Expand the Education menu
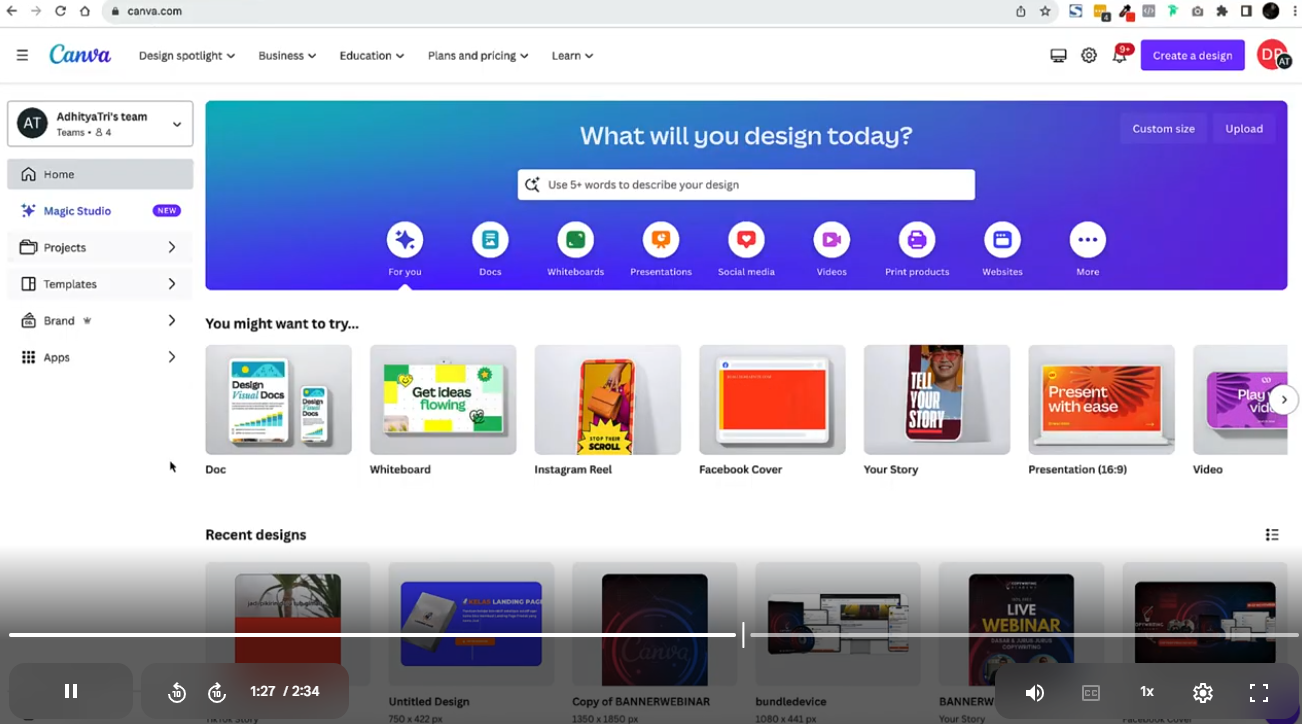Image resolution: width=1302 pixels, height=724 pixels. pyautogui.click(x=372, y=56)
